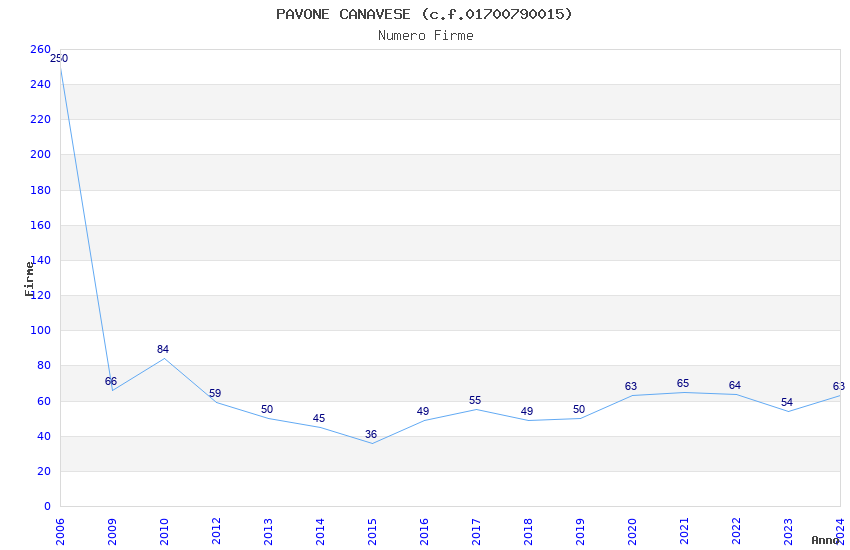Click the x-axis year 2022

click(x=736, y=532)
